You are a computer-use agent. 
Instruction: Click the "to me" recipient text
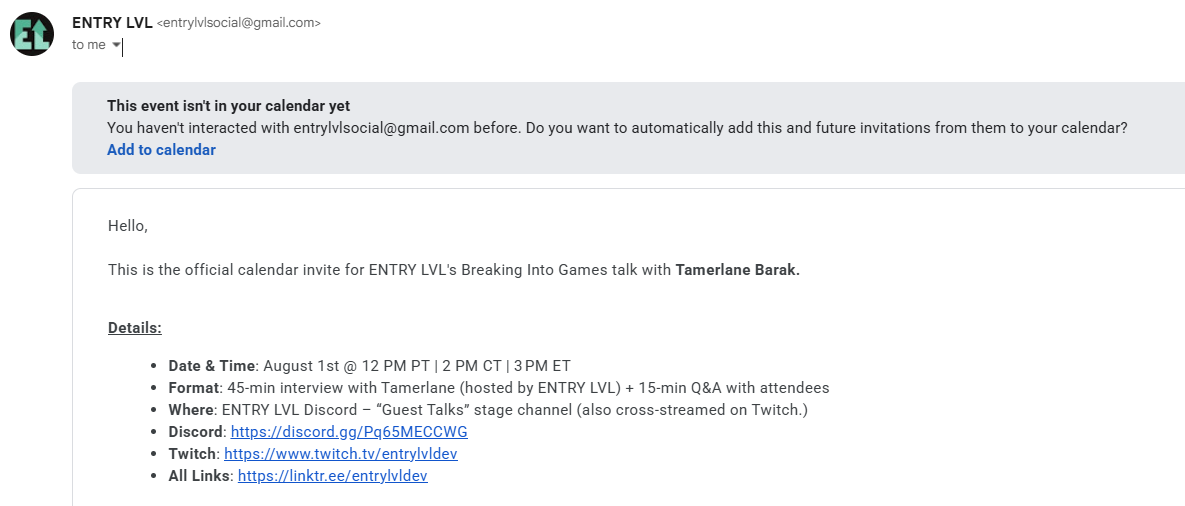click(89, 45)
